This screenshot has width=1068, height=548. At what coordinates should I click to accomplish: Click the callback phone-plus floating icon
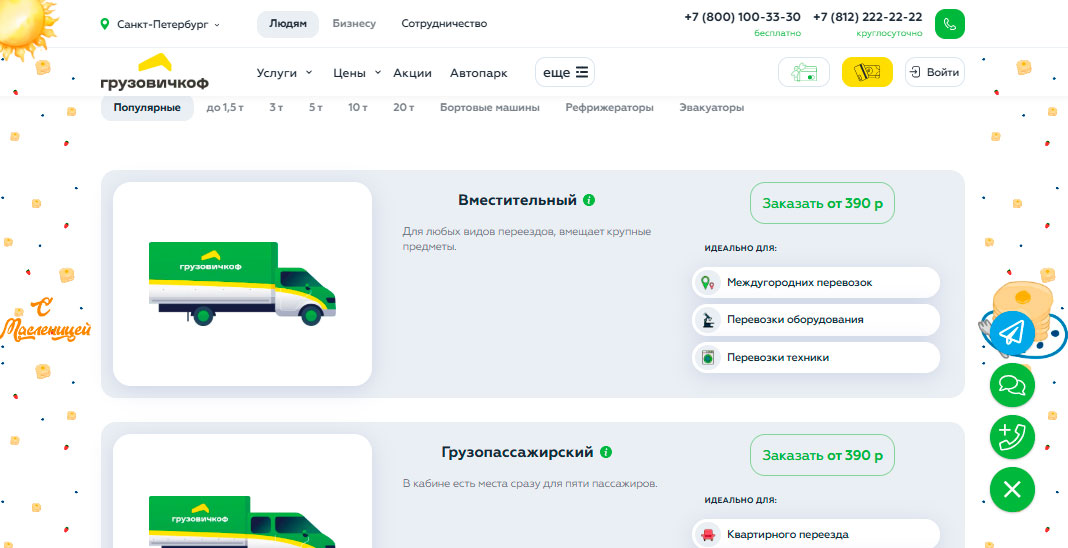point(1012,437)
